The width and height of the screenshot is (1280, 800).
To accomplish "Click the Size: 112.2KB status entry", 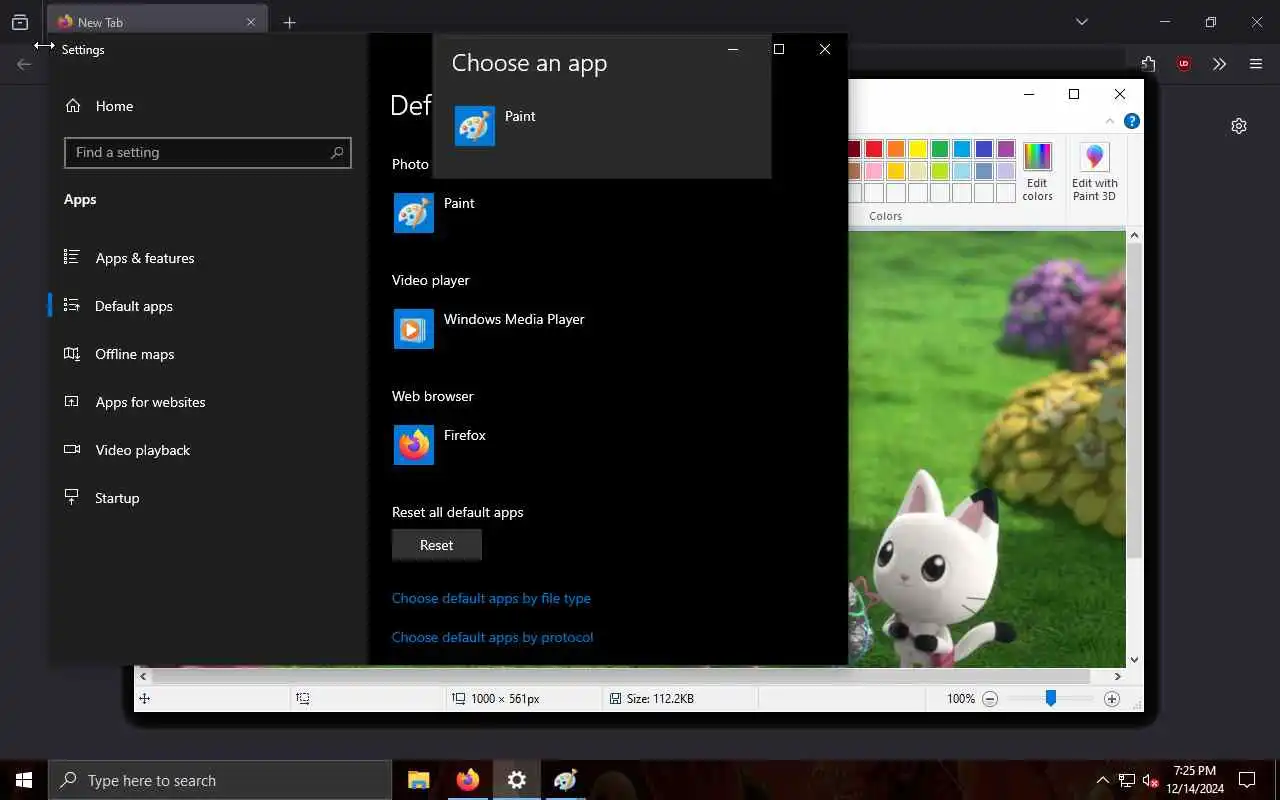I will (652, 699).
